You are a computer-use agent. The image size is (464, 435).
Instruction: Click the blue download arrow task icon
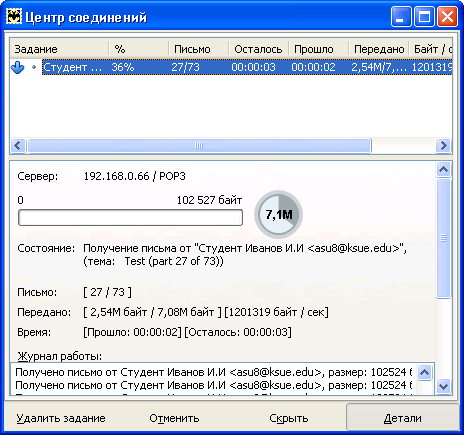point(18,67)
